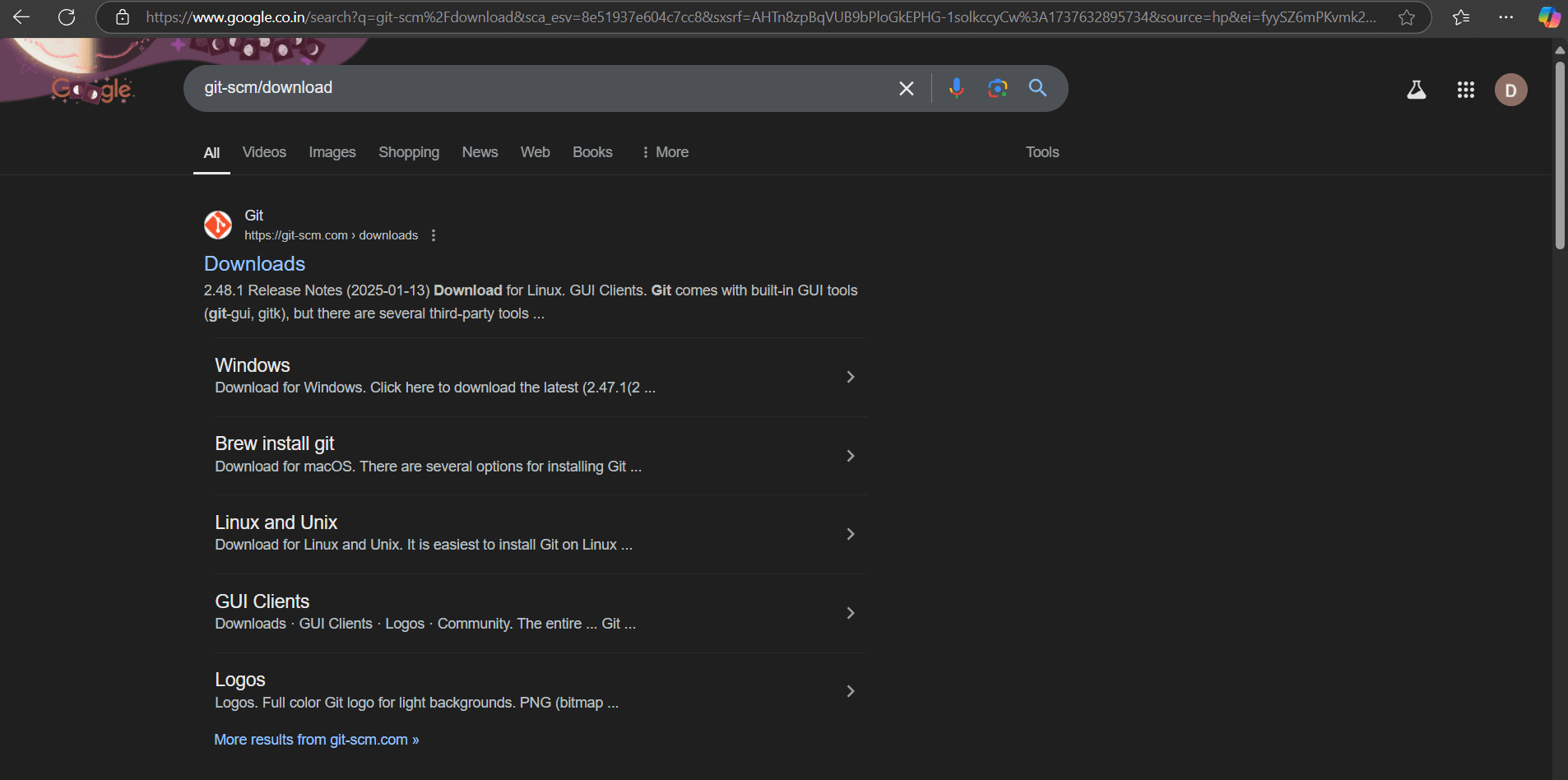Open the Copilot icon

pos(1549,17)
